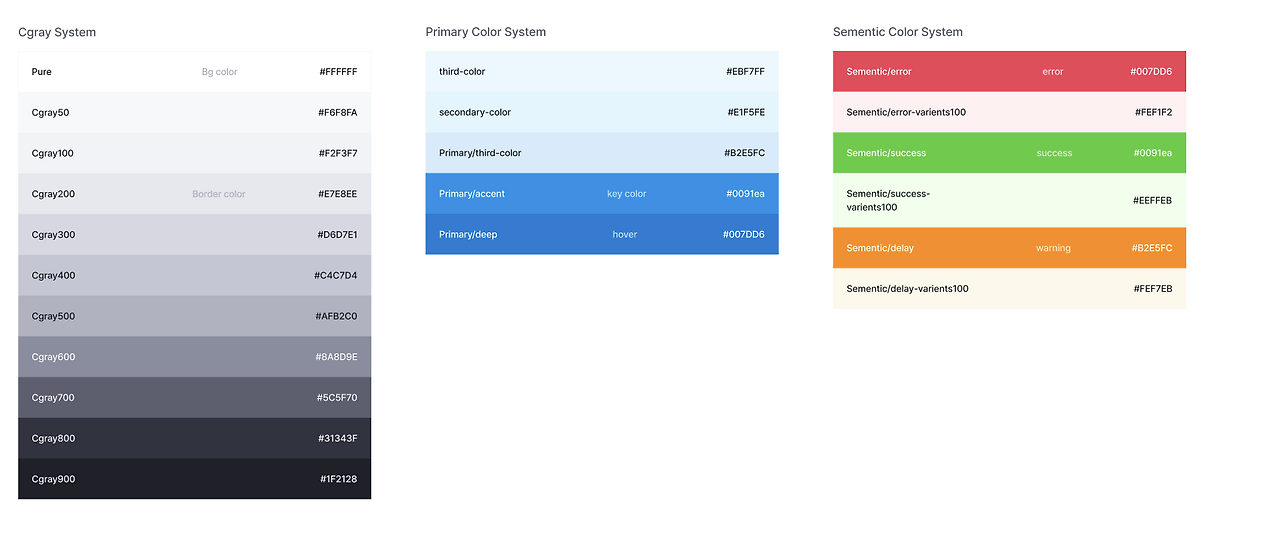This screenshot has height=543, width=1280.
Task: Click the "Primary Color System" heading
Action: (x=486, y=32)
